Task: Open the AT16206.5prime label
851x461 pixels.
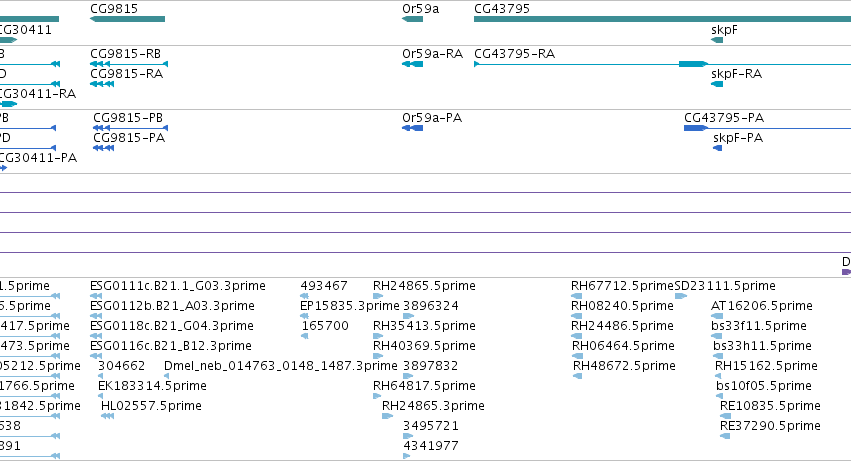Action: (761, 306)
